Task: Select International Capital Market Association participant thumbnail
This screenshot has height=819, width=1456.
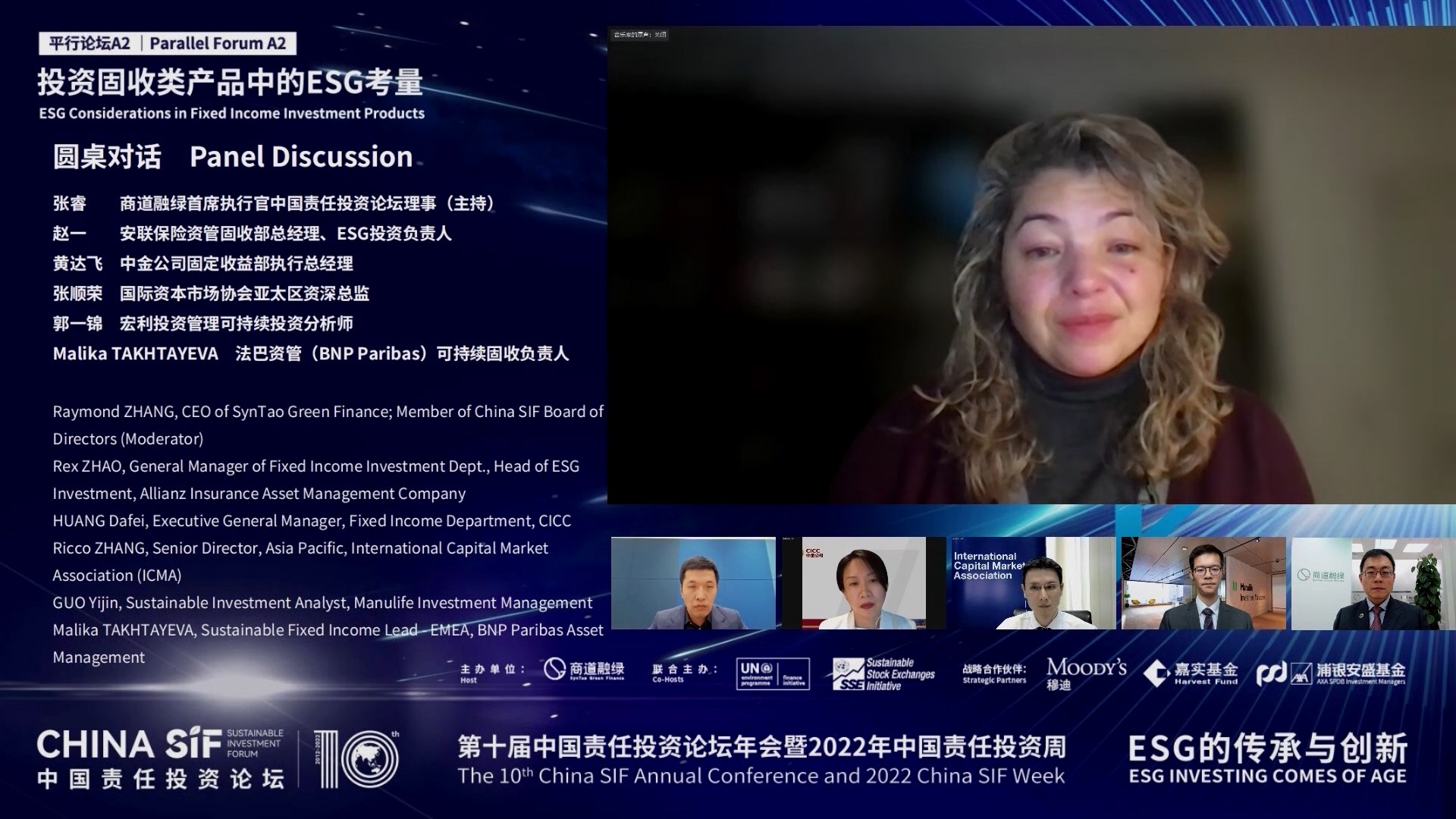Action: (x=1033, y=583)
